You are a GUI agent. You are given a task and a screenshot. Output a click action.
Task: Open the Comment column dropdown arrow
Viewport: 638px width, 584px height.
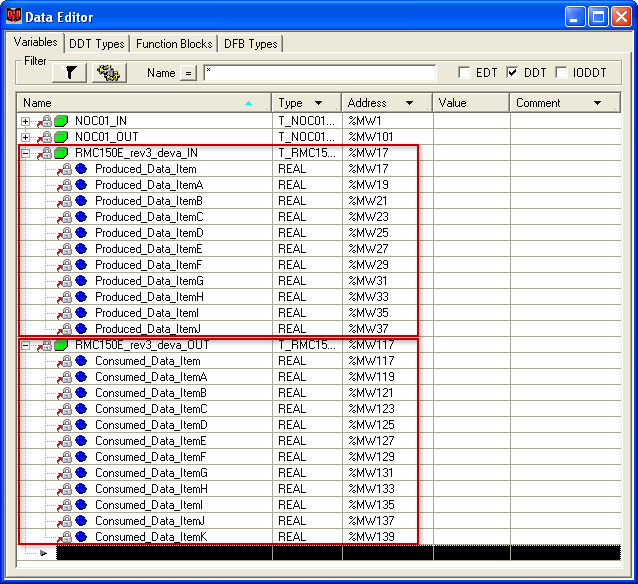click(597, 103)
